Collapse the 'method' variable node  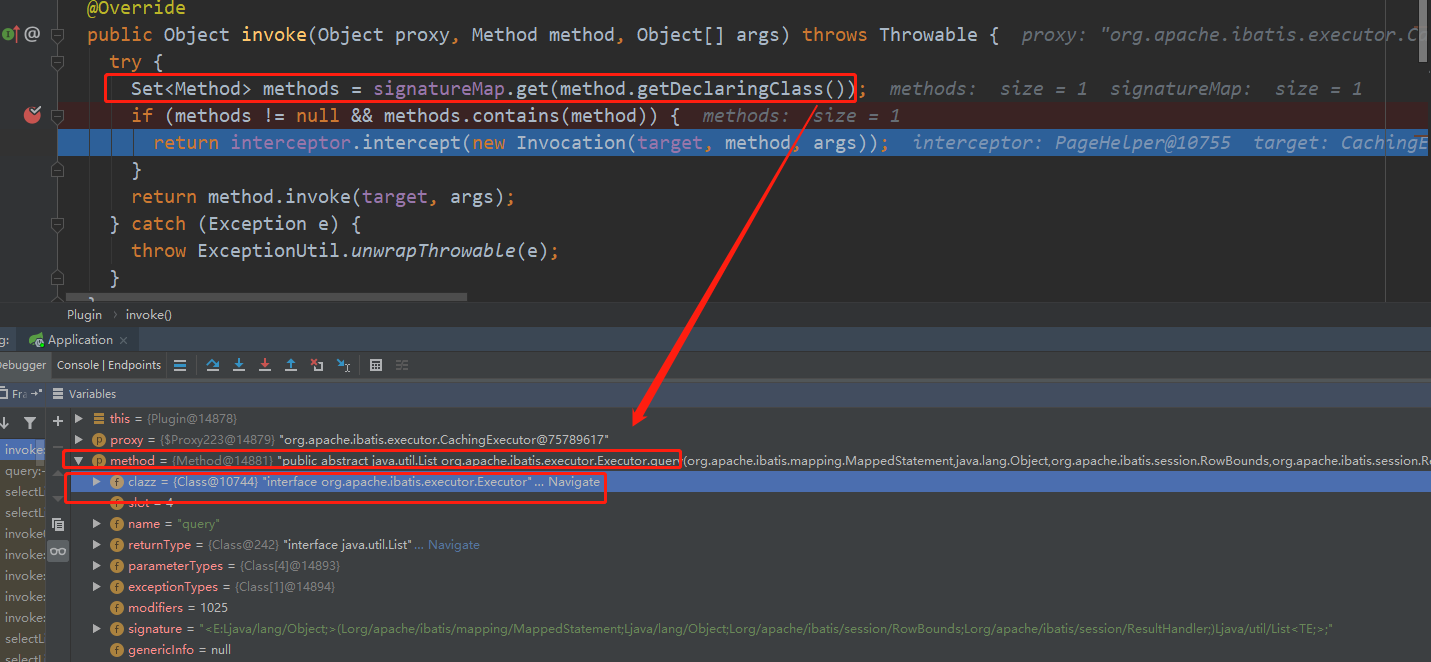(x=80, y=460)
